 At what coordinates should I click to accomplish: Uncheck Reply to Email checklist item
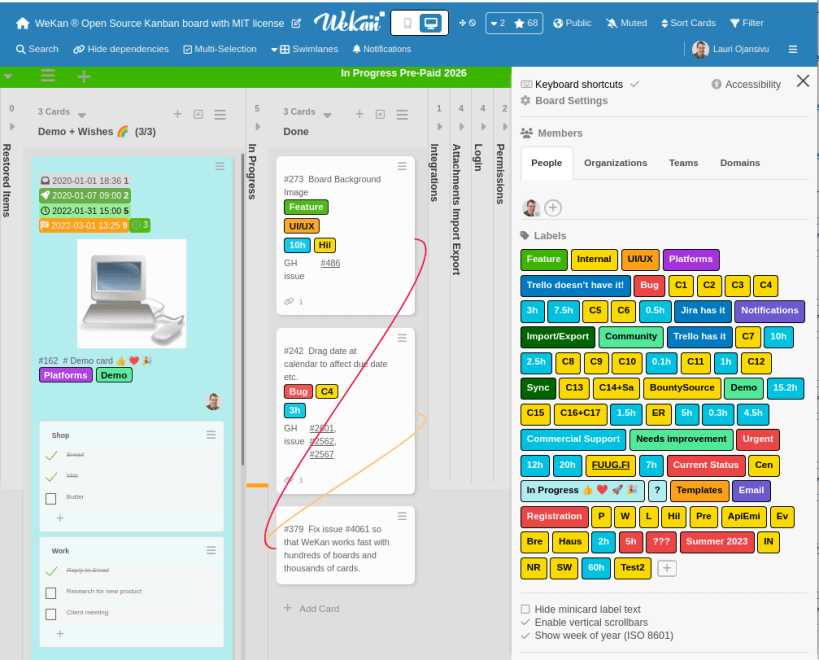pyautogui.click(x=51, y=571)
